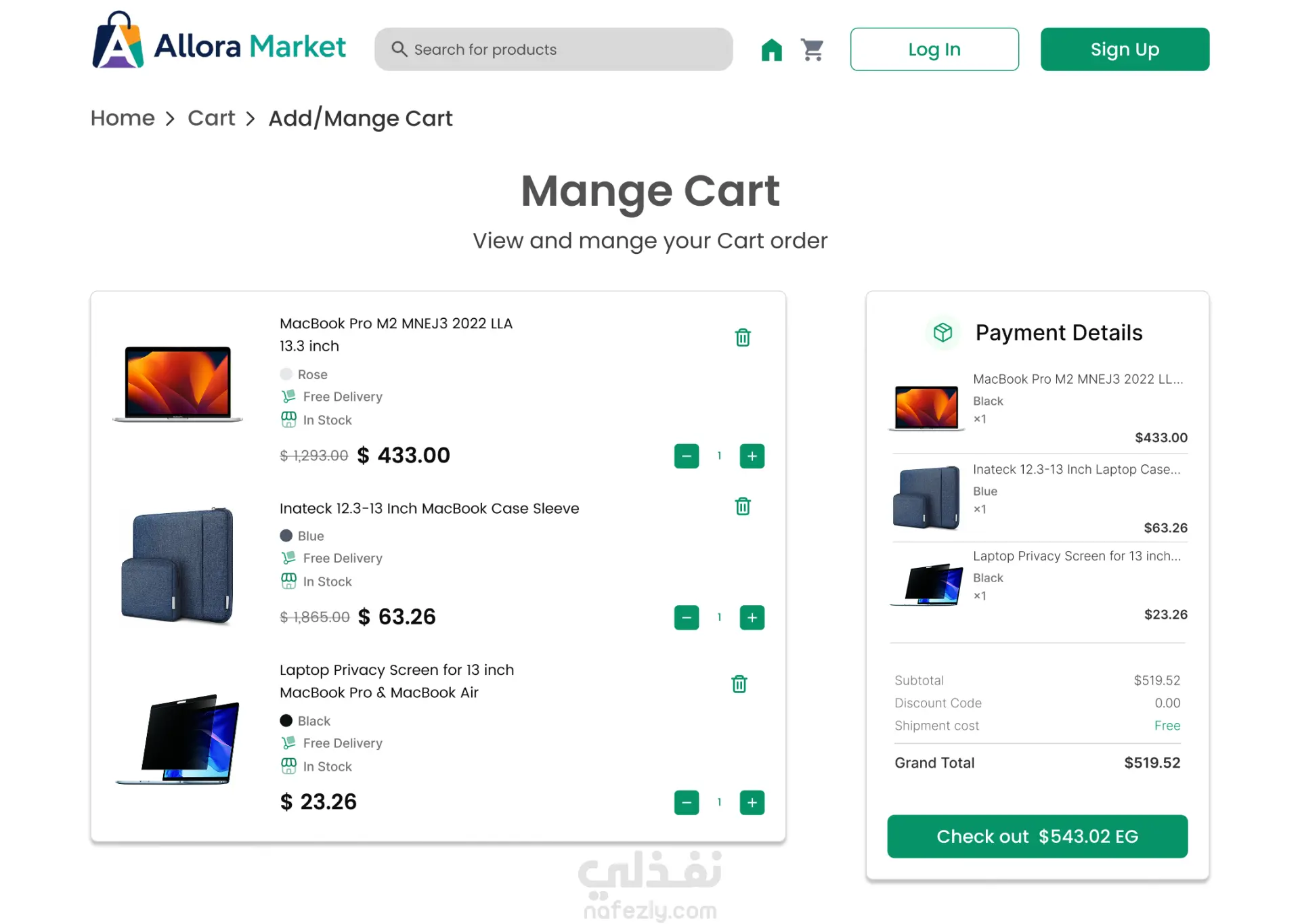
Task: Open Inateck 12.3-13 Inch MacBook Case Sleeve title
Action: [429, 508]
